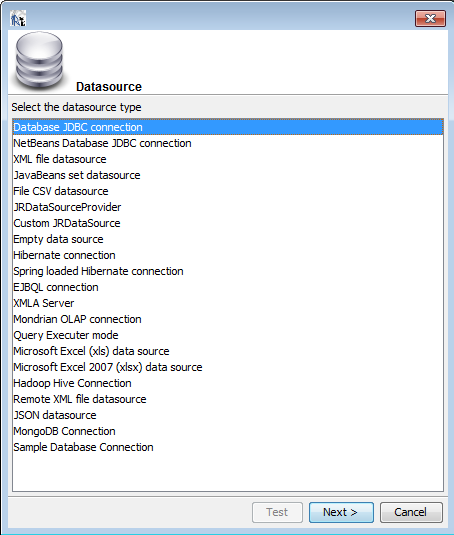Viewport: 454px width, 535px height.
Task: Click the Next > button
Action: click(341, 512)
